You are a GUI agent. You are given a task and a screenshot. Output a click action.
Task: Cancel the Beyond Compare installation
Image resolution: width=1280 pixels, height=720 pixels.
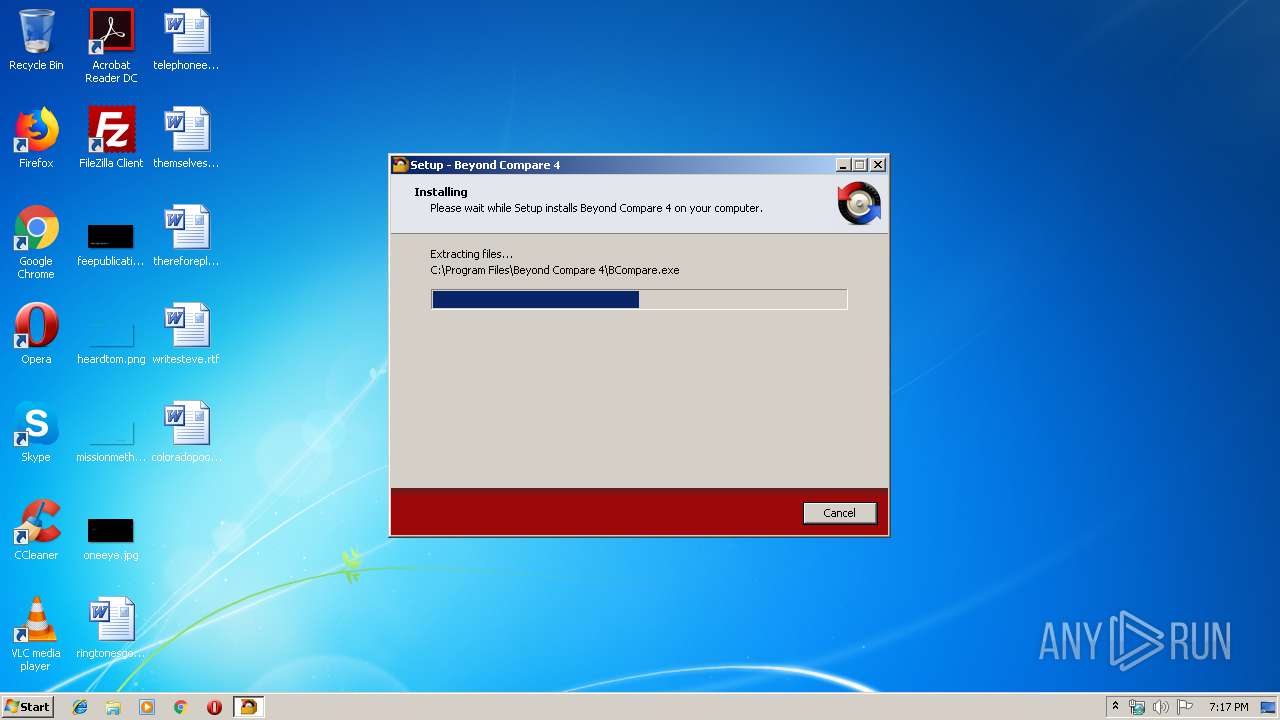click(839, 513)
